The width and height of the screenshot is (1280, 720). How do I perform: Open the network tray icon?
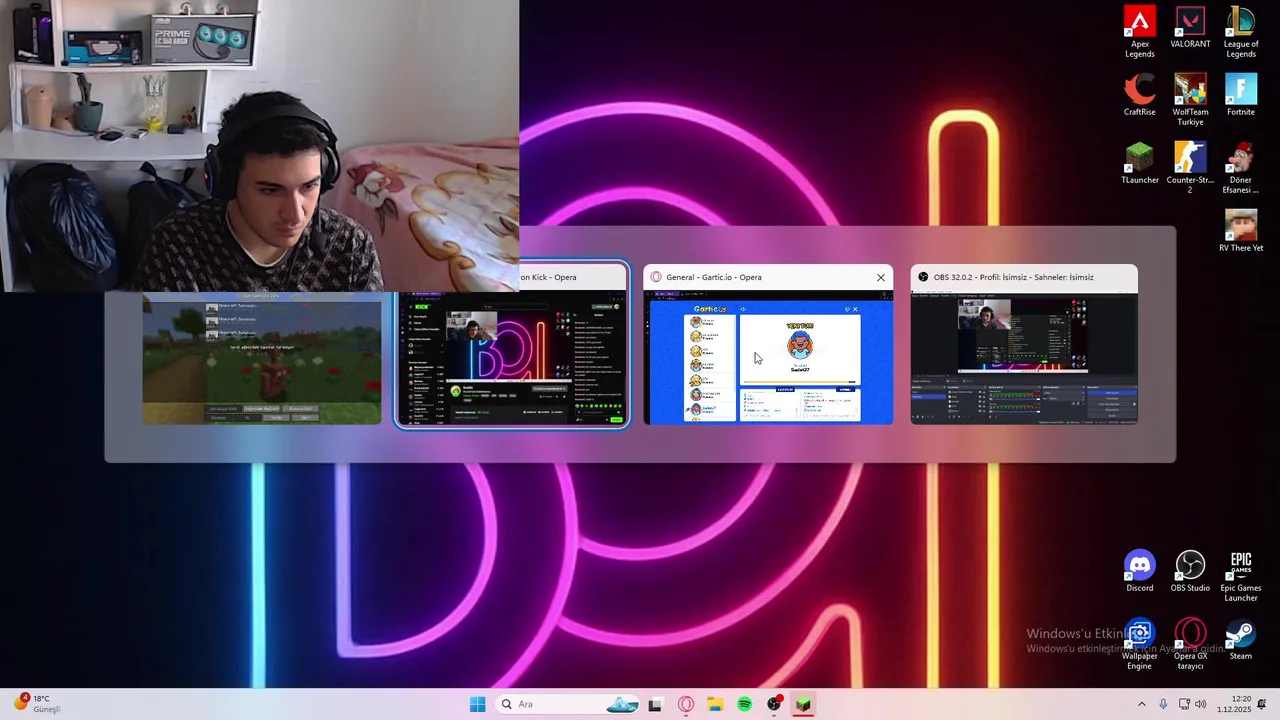point(1183,704)
